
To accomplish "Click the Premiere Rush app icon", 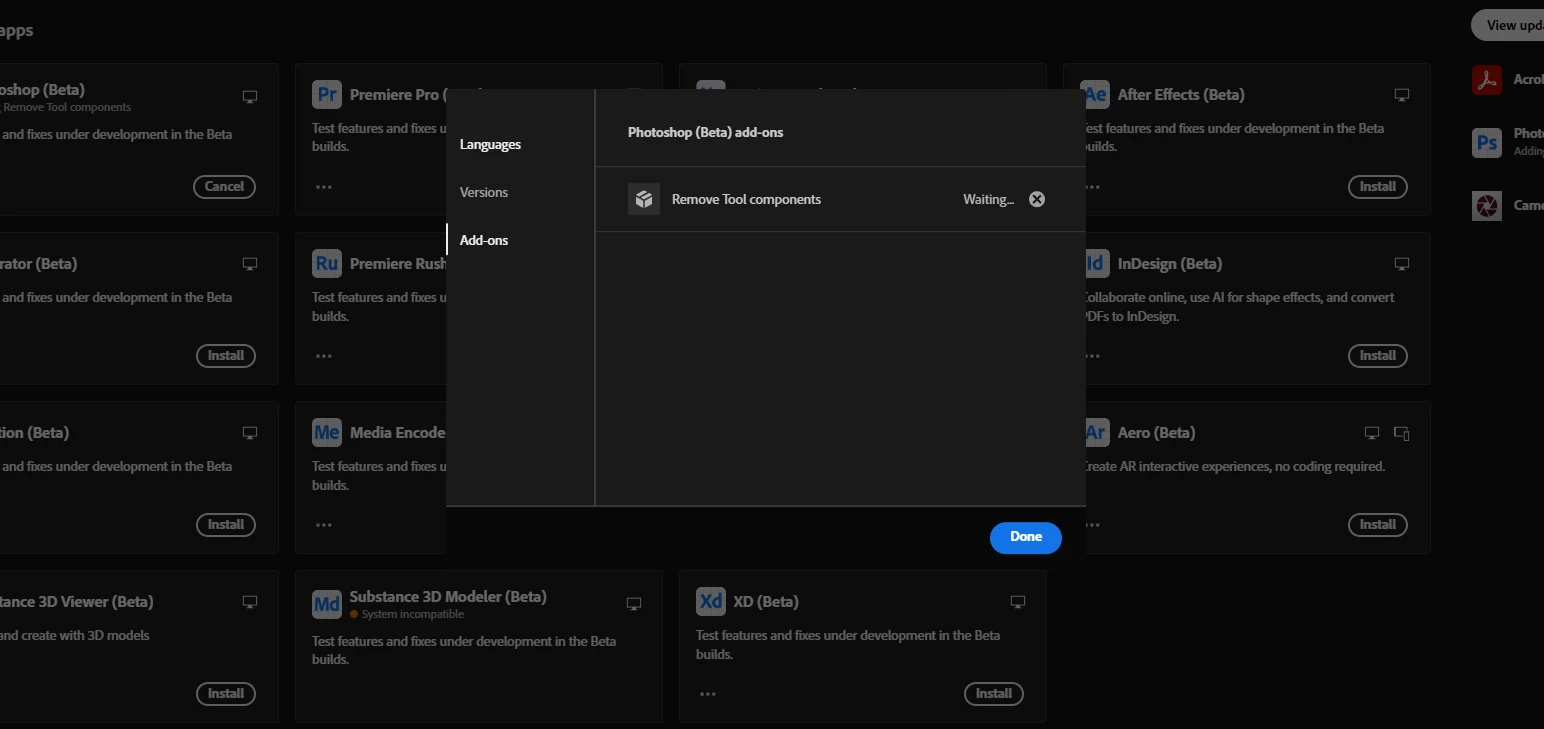I will tap(327, 264).
